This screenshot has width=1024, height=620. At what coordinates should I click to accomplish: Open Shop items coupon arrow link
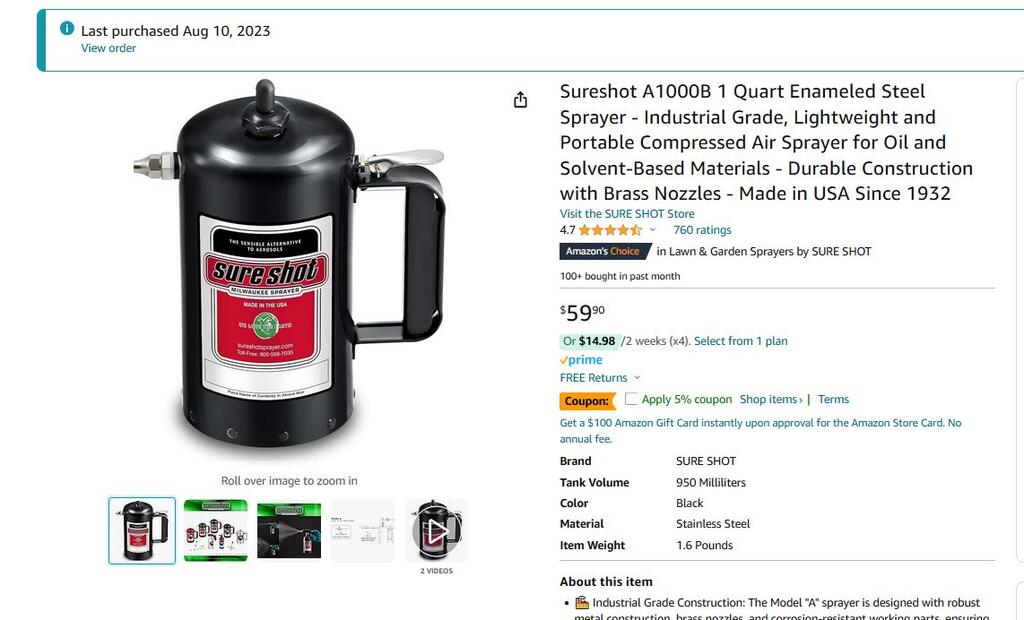(771, 399)
